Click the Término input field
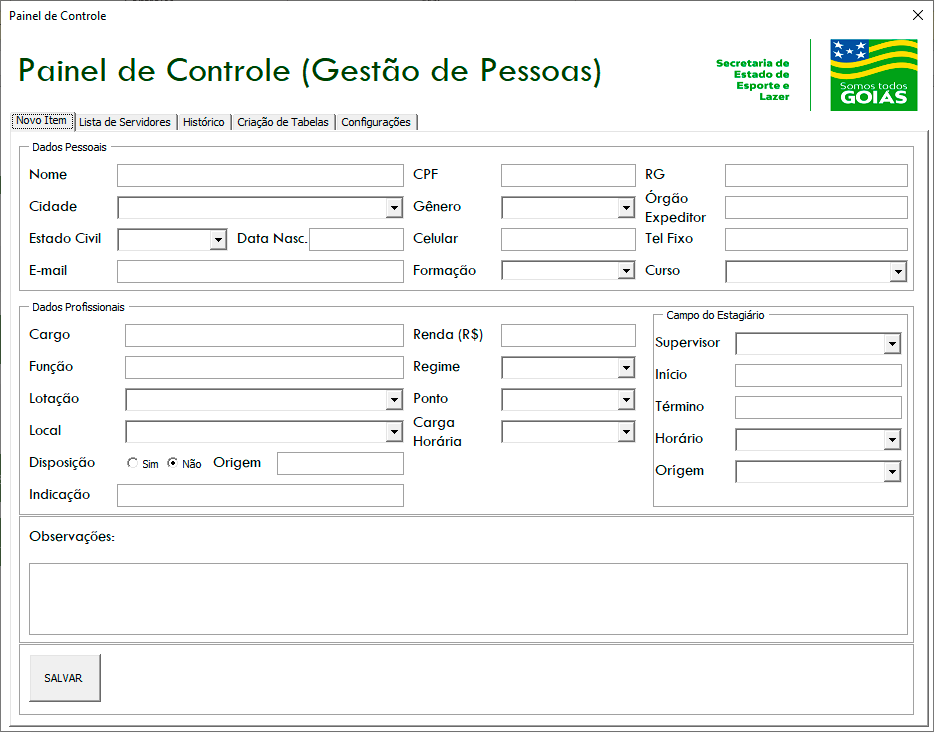Screen dimensions: 935x733 click(x=818, y=407)
